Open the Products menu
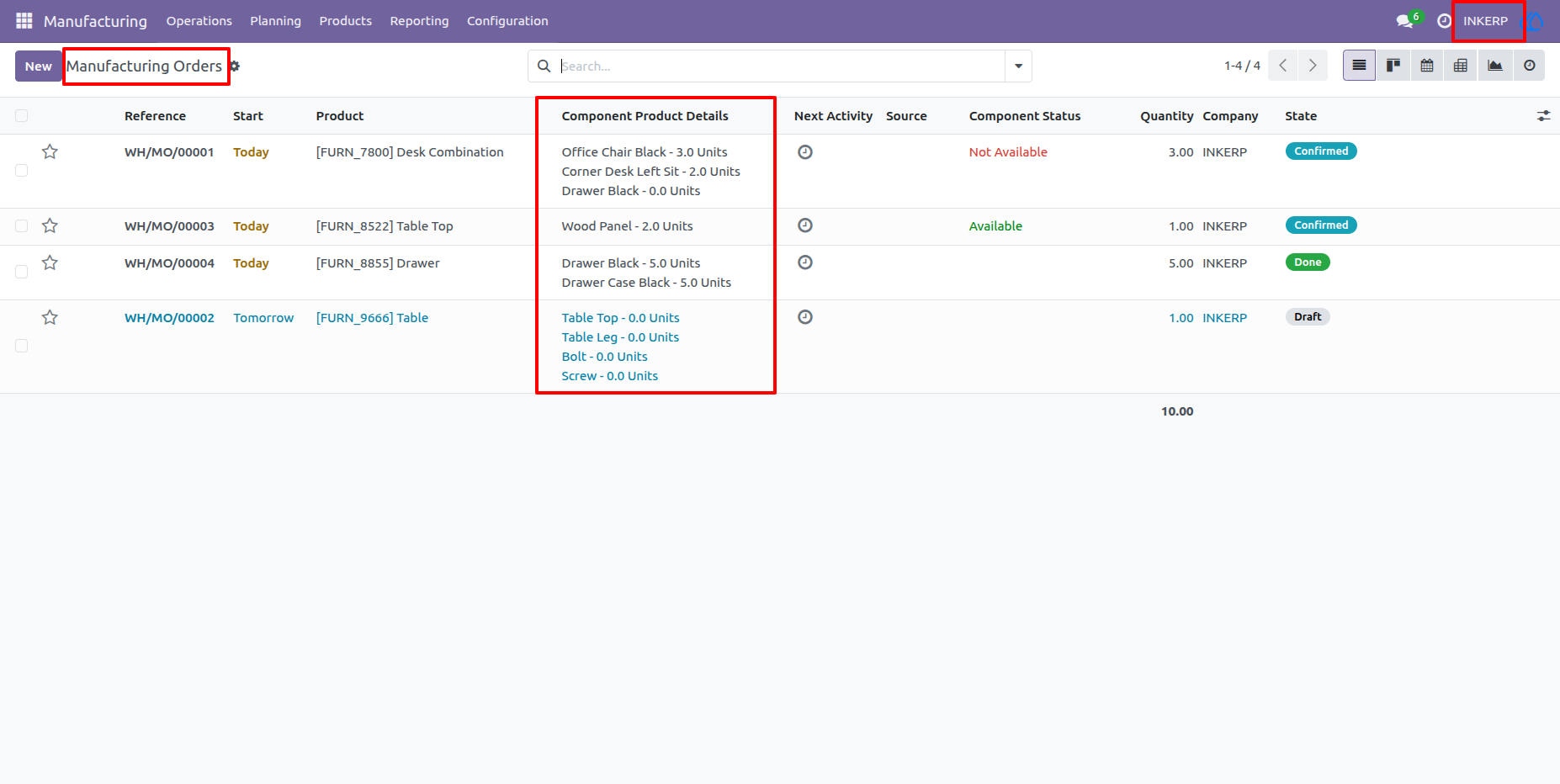The image size is (1560, 784). pyautogui.click(x=346, y=21)
